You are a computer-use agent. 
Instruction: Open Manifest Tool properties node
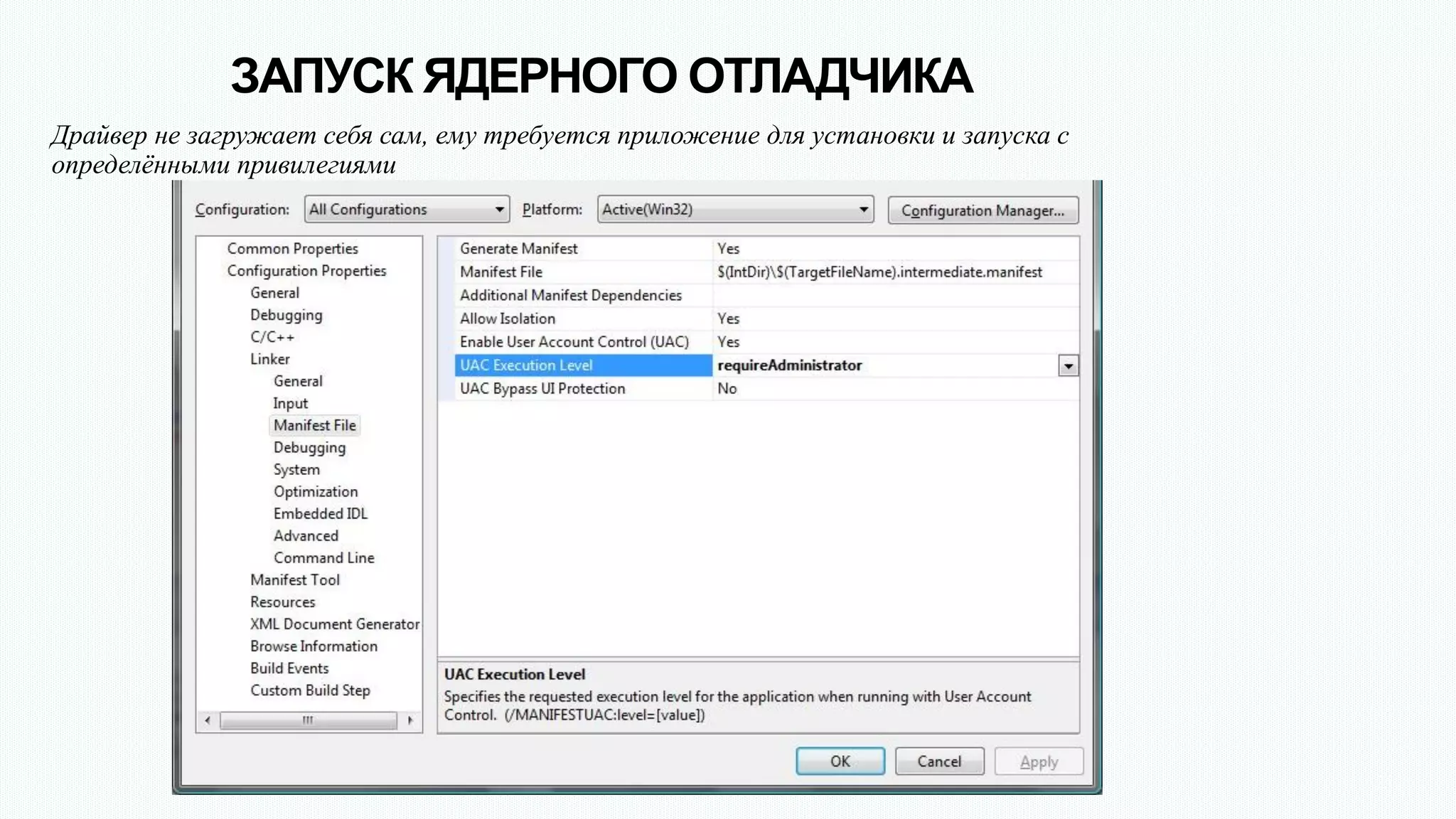point(294,580)
